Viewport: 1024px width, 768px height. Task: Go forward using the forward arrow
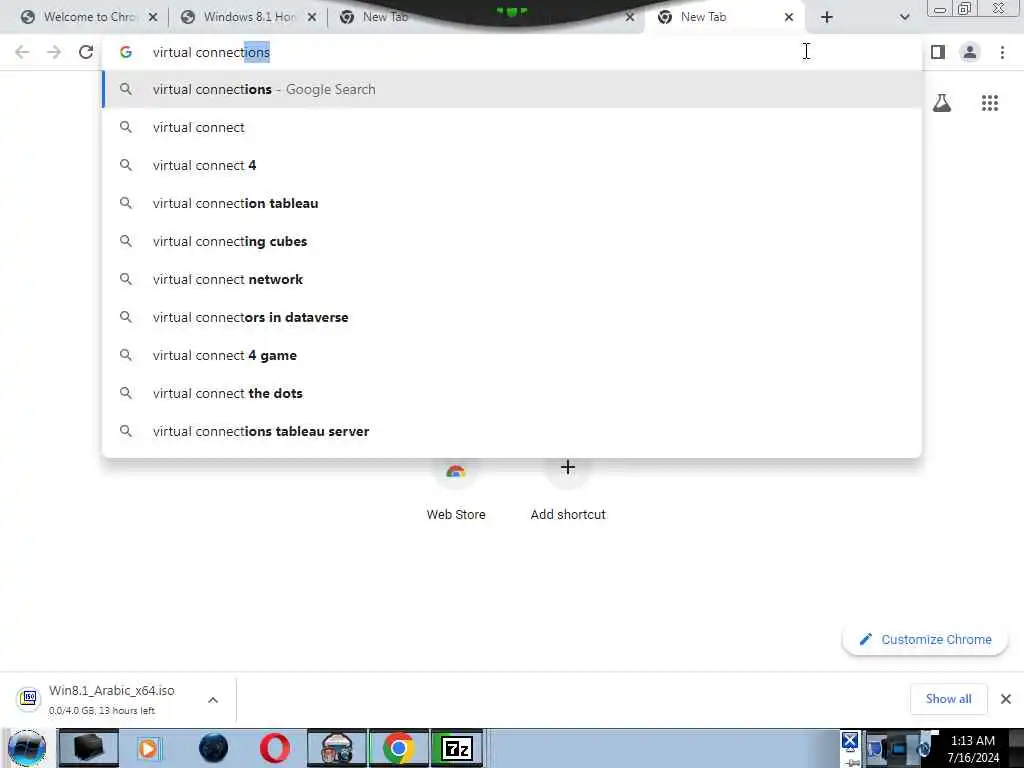coord(54,52)
